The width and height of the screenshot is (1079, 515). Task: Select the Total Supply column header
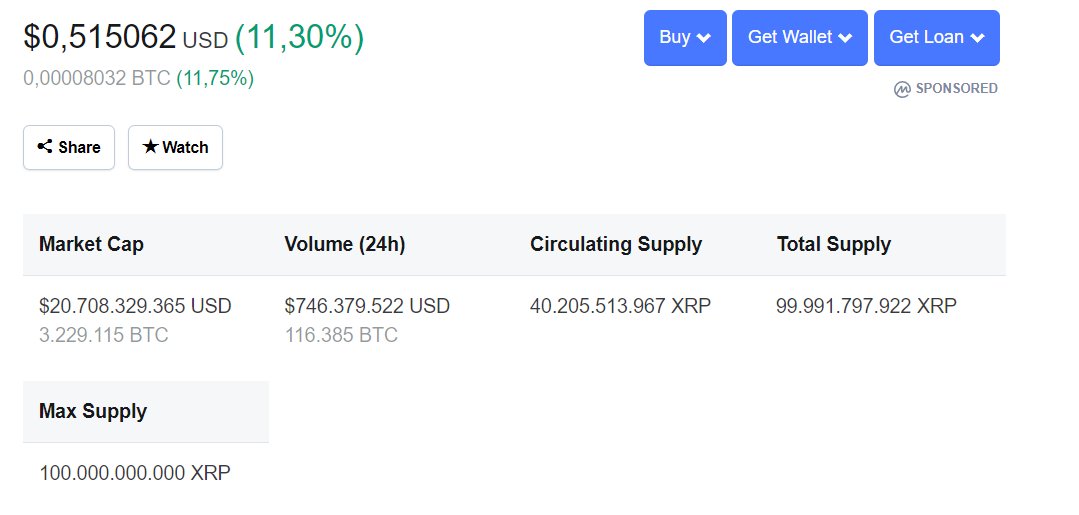(833, 244)
